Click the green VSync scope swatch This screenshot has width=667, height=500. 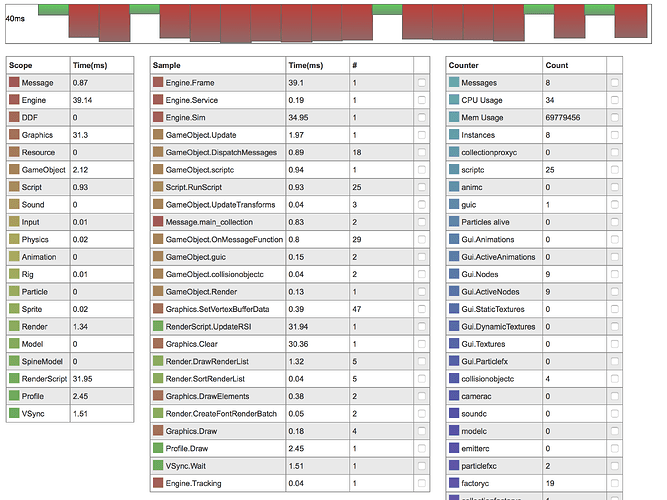pyautogui.click(x=14, y=413)
